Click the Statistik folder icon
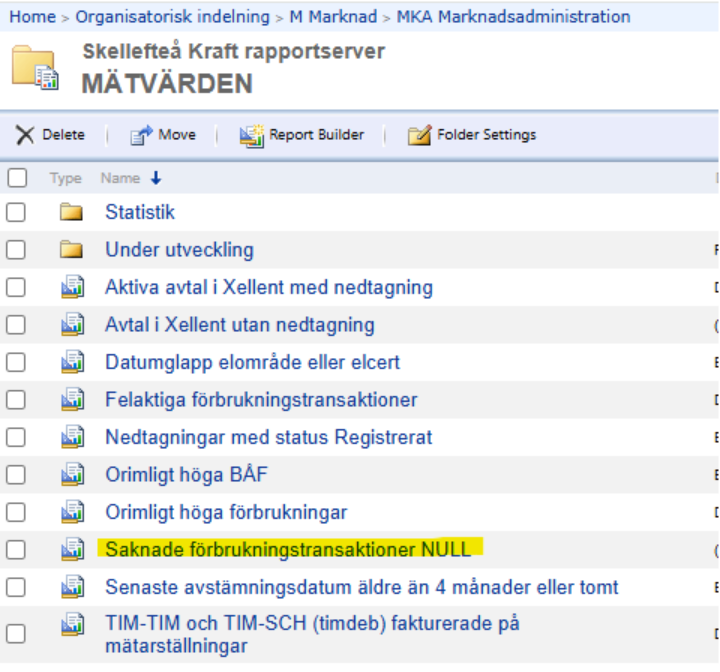The height and width of the screenshot is (672, 720). tap(70, 212)
